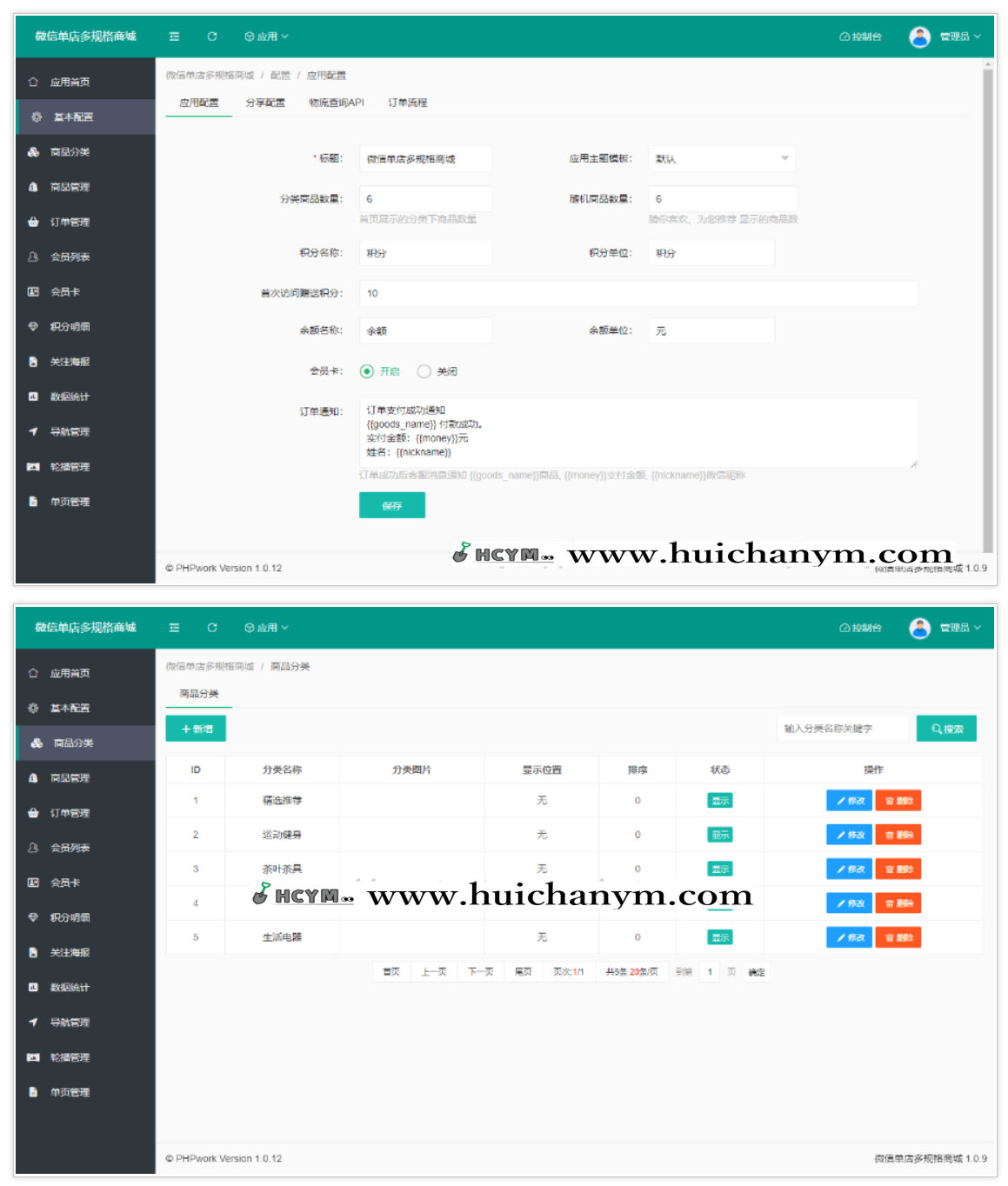Viewport: 1008px width, 1186px height.
Task: Toggle 显示 status for 运动健身 category
Action: click(719, 834)
